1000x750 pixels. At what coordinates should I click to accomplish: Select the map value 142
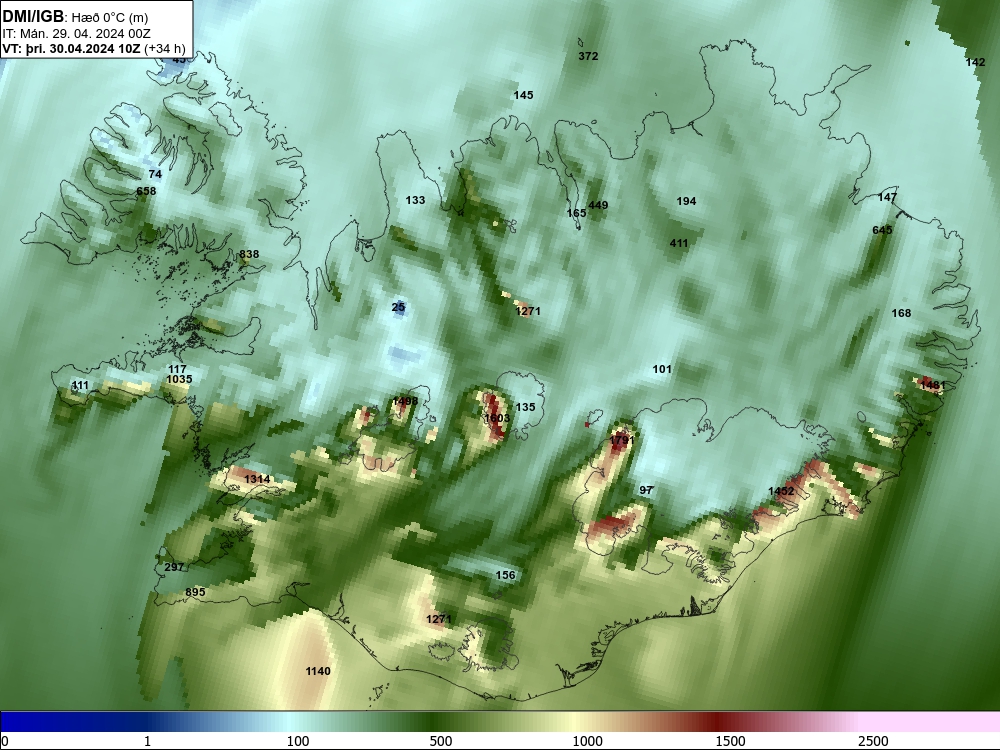tap(975, 62)
